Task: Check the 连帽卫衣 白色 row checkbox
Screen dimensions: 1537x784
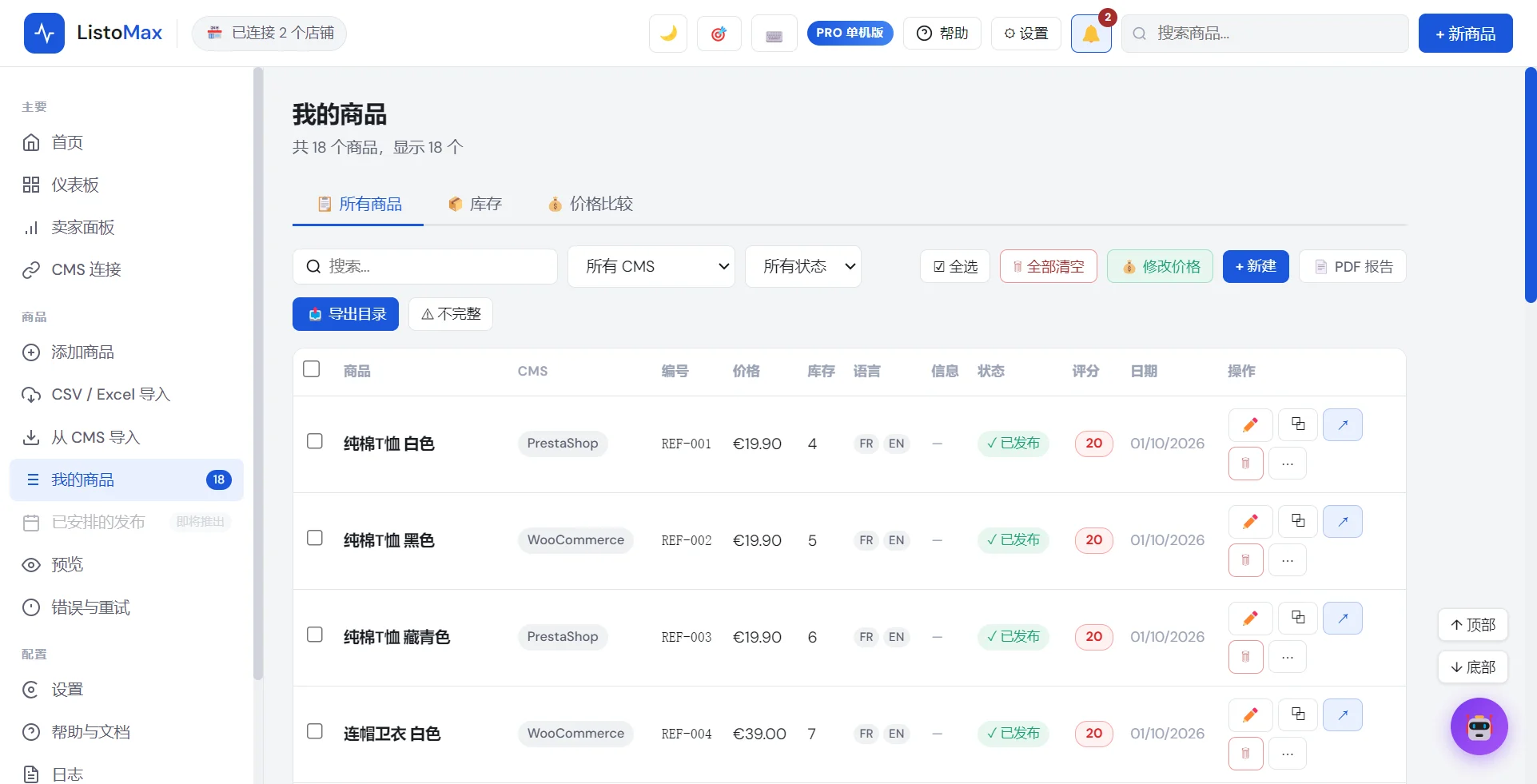Action: coord(315,731)
